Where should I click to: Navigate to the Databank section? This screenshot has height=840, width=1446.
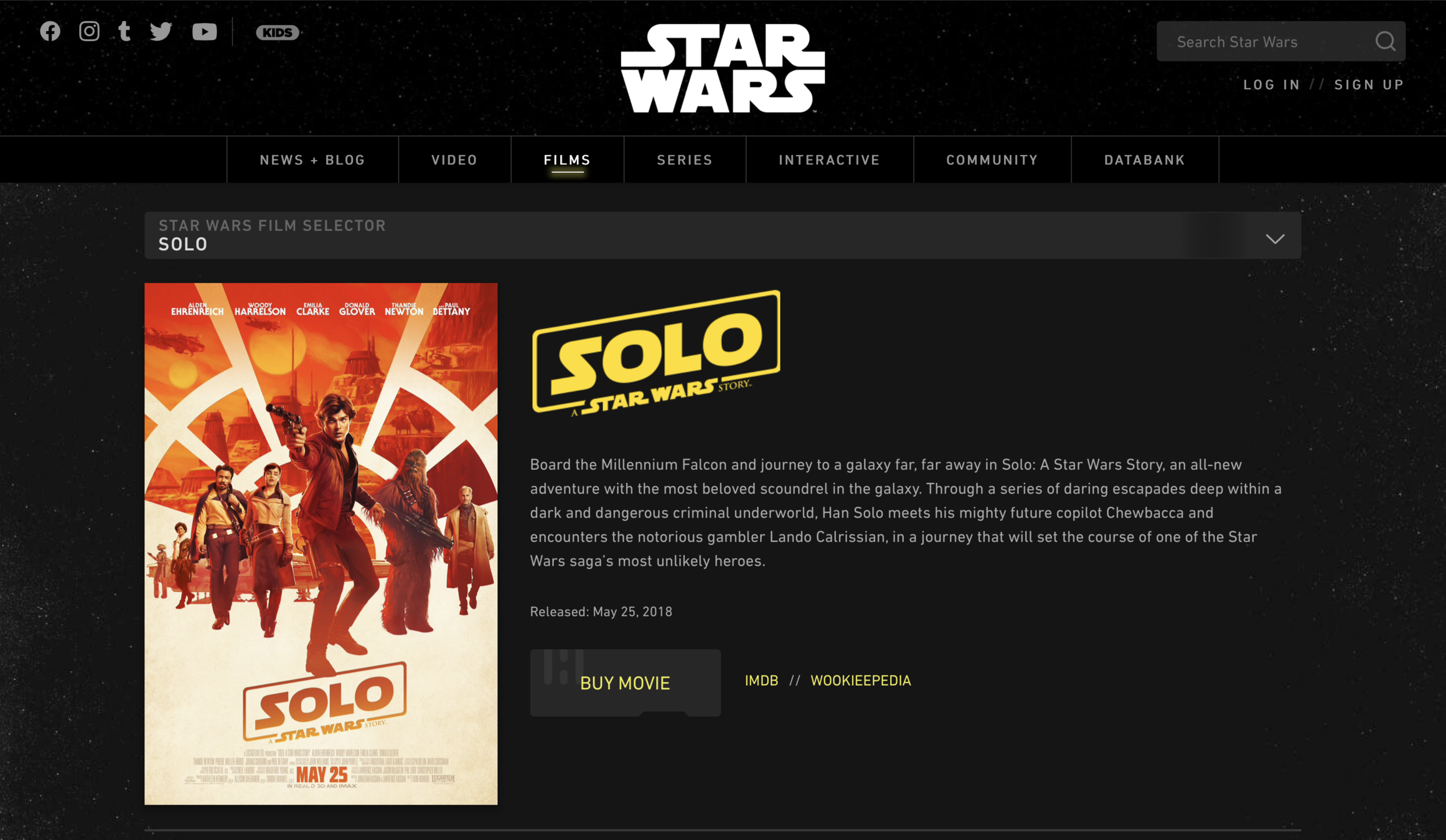click(1144, 160)
